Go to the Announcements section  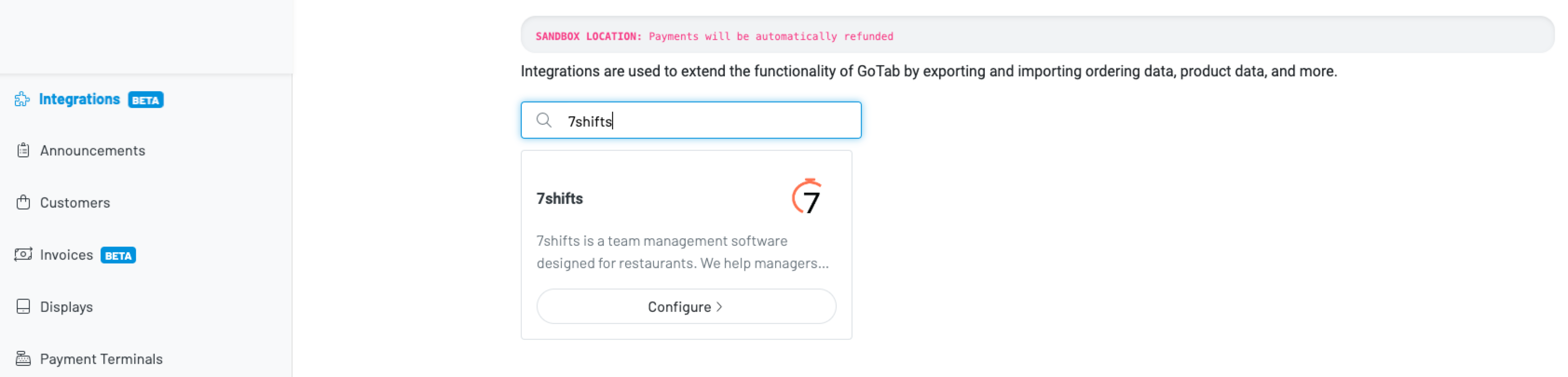[93, 151]
